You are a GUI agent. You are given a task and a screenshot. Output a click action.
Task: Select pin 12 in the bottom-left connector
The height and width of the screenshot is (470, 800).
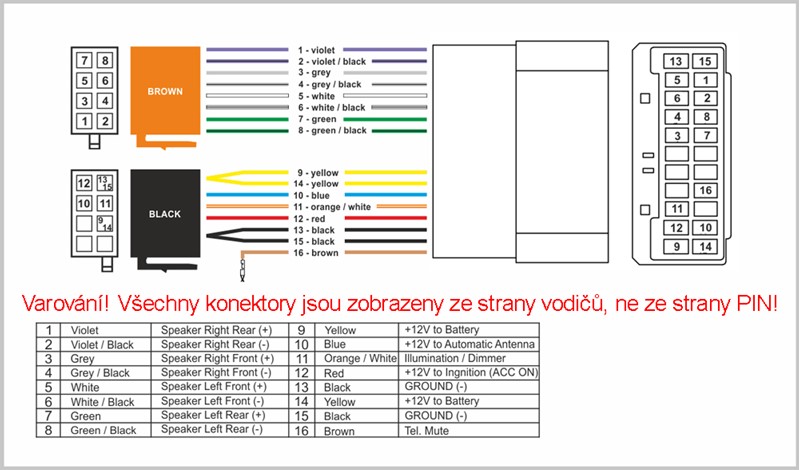85,183
